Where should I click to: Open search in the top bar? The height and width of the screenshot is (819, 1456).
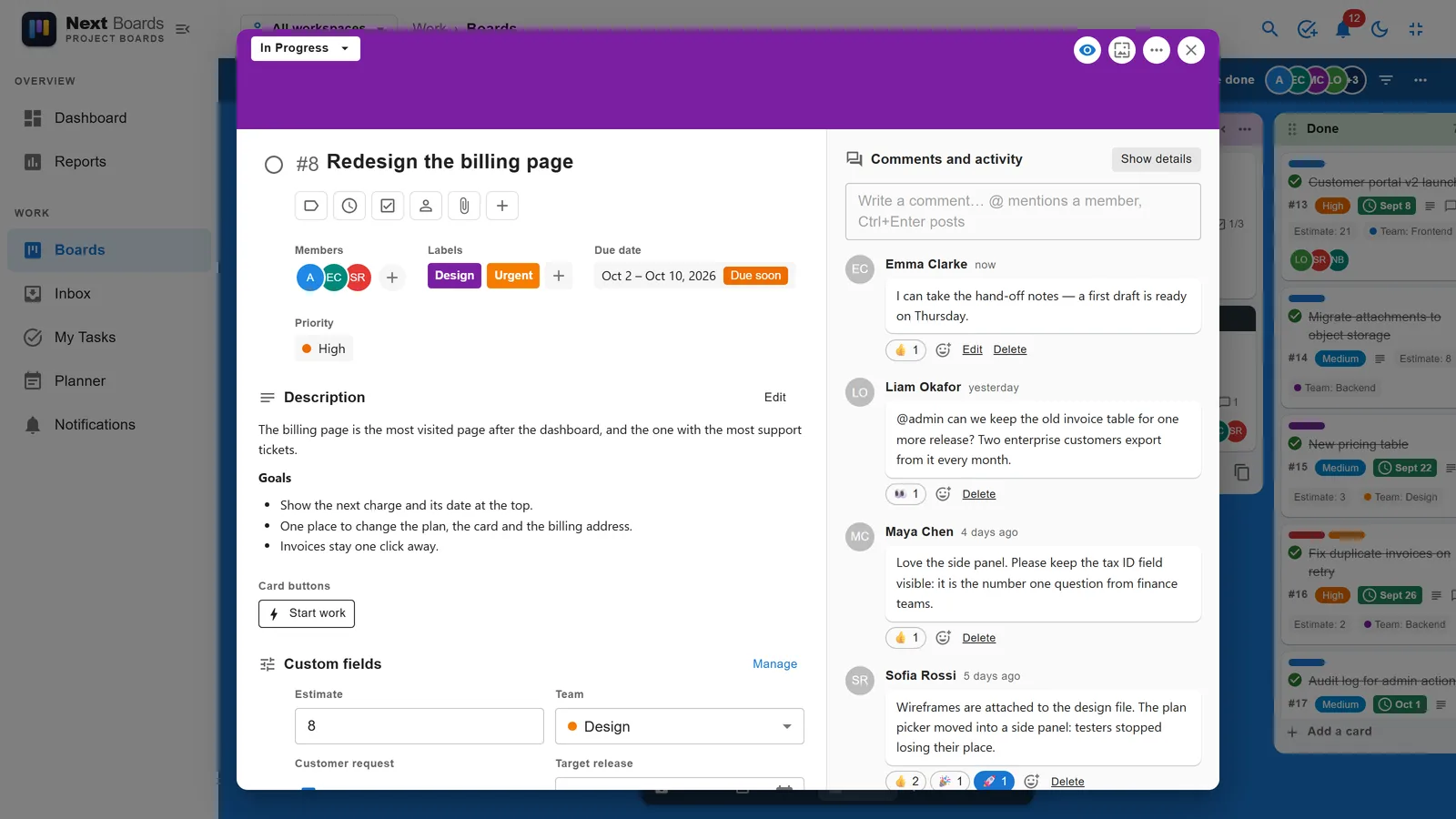pos(1270,29)
